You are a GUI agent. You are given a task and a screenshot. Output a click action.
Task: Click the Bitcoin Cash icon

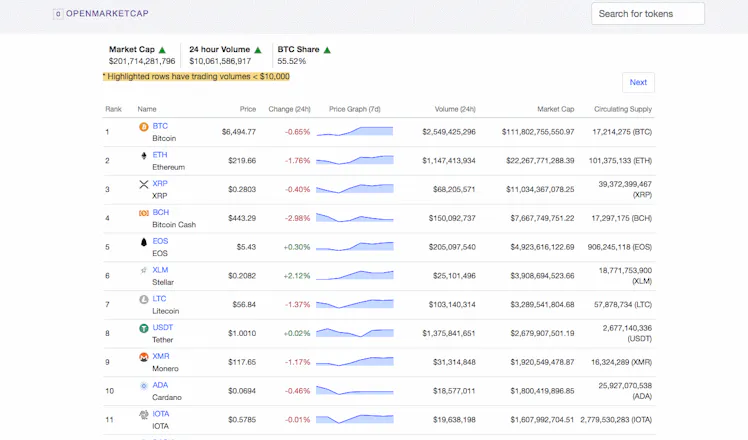click(x=144, y=213)
